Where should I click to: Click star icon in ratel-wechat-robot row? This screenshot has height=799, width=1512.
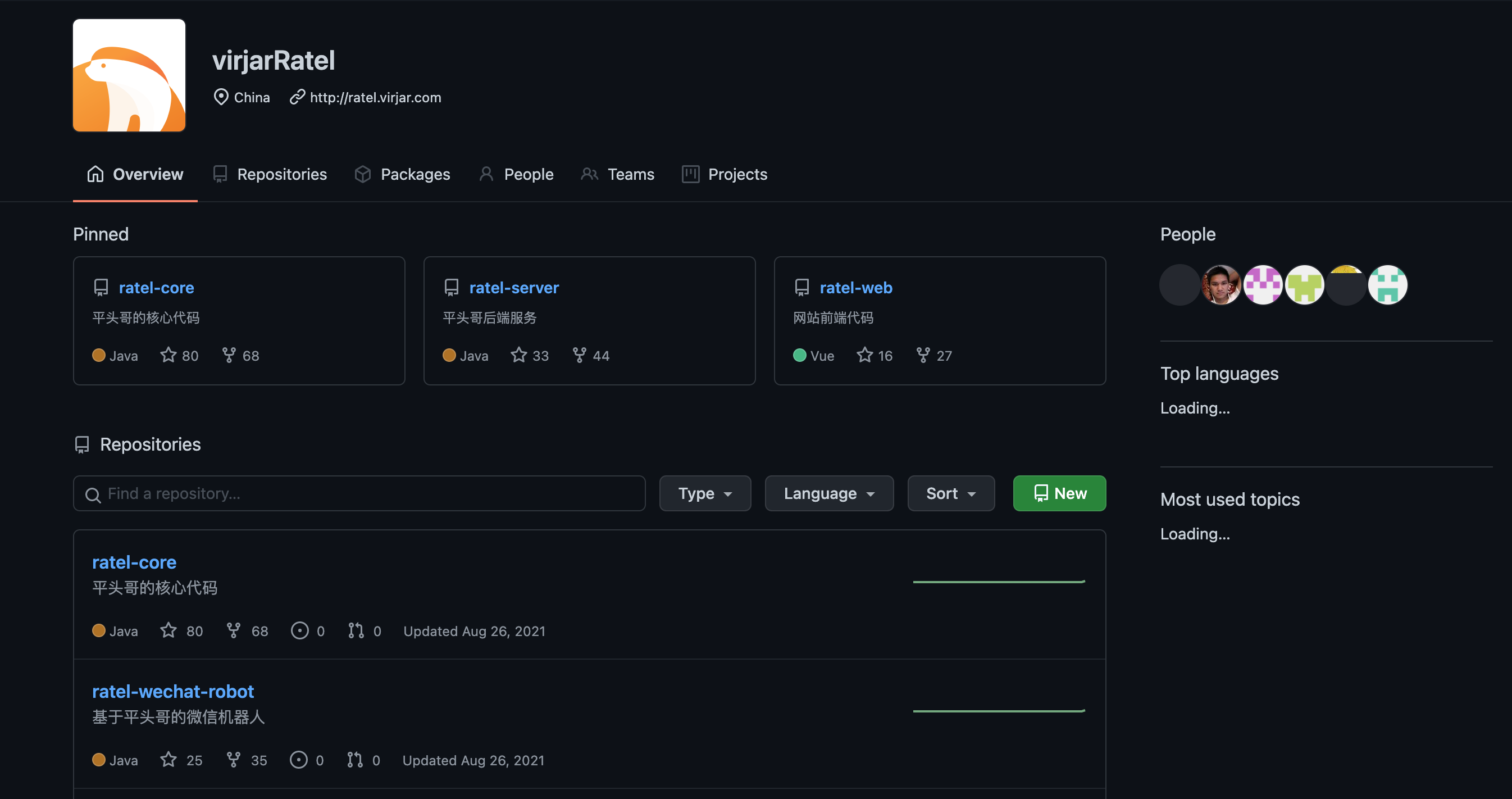pos(168,760)
